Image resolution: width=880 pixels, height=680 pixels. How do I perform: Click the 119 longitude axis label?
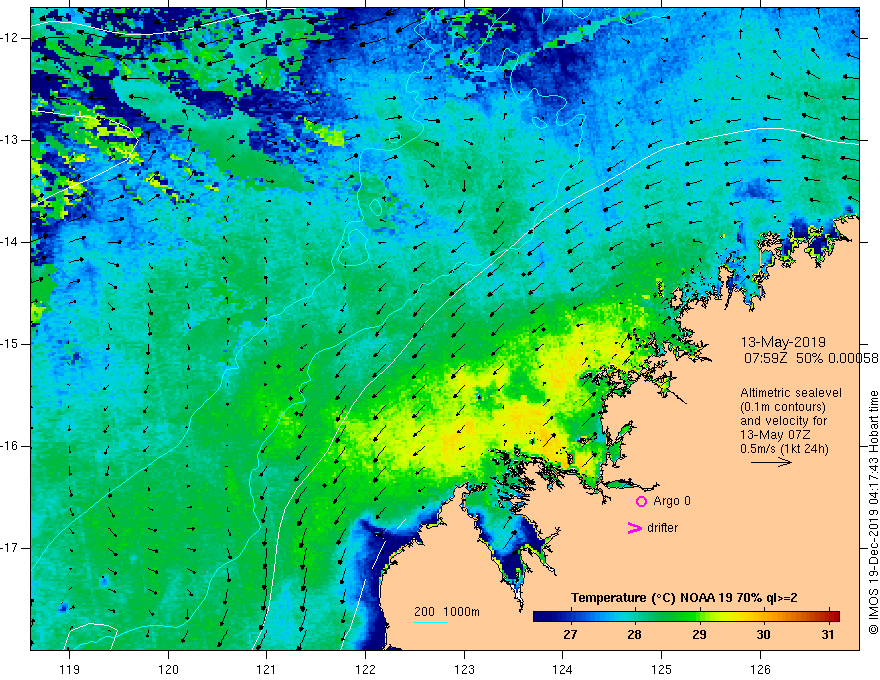69,669
